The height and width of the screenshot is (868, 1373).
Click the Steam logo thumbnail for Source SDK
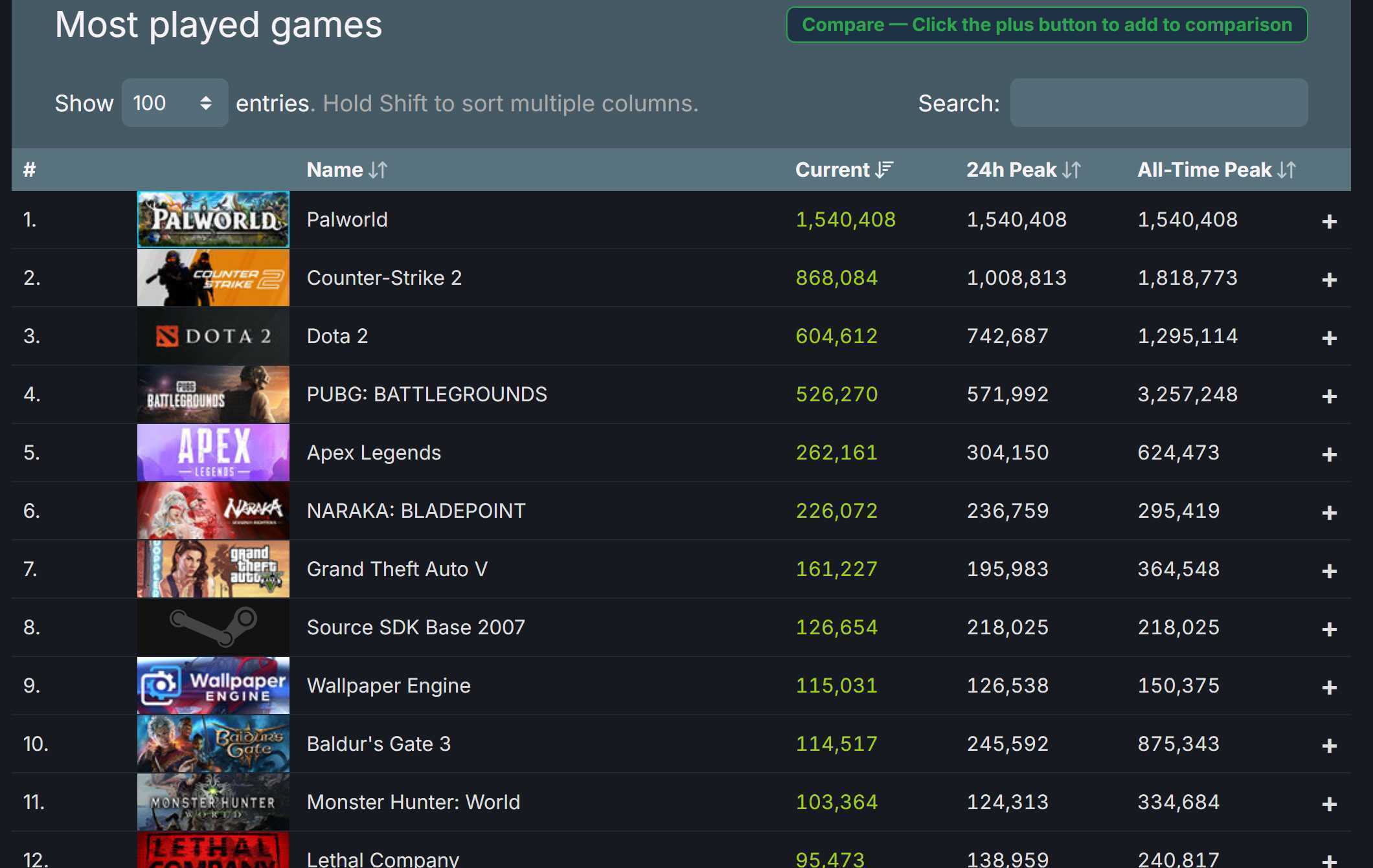click(213, 627)
